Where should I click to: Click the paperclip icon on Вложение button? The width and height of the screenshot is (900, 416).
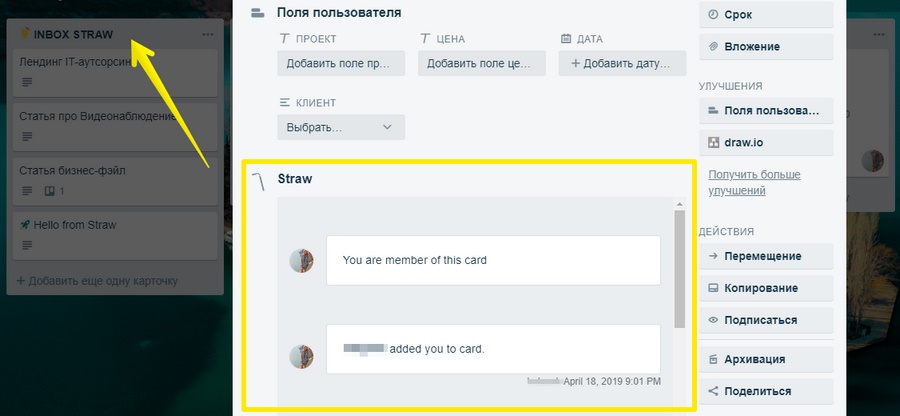point(713,46)
